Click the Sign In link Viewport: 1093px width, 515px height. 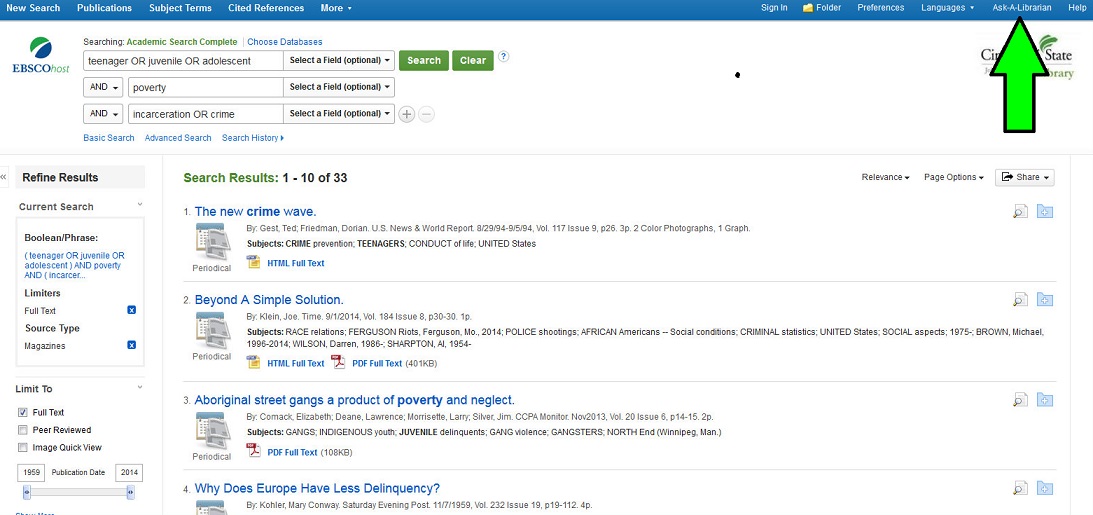point(774,8)
